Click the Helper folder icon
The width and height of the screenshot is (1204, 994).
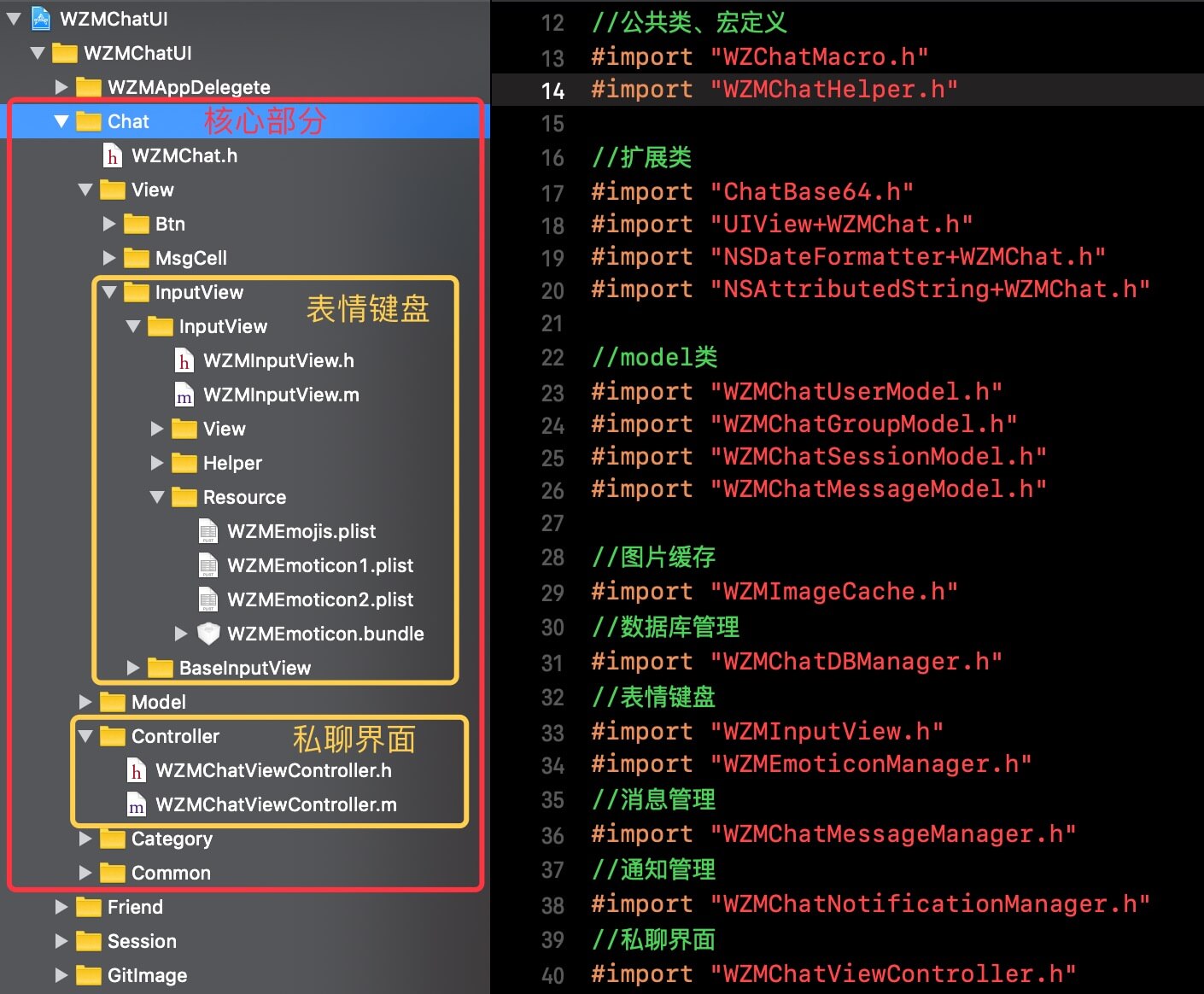point(184,463)
